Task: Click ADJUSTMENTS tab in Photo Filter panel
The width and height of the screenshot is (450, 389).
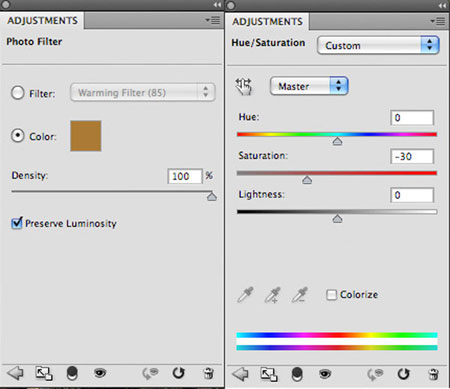Action: tap(42, 21)
